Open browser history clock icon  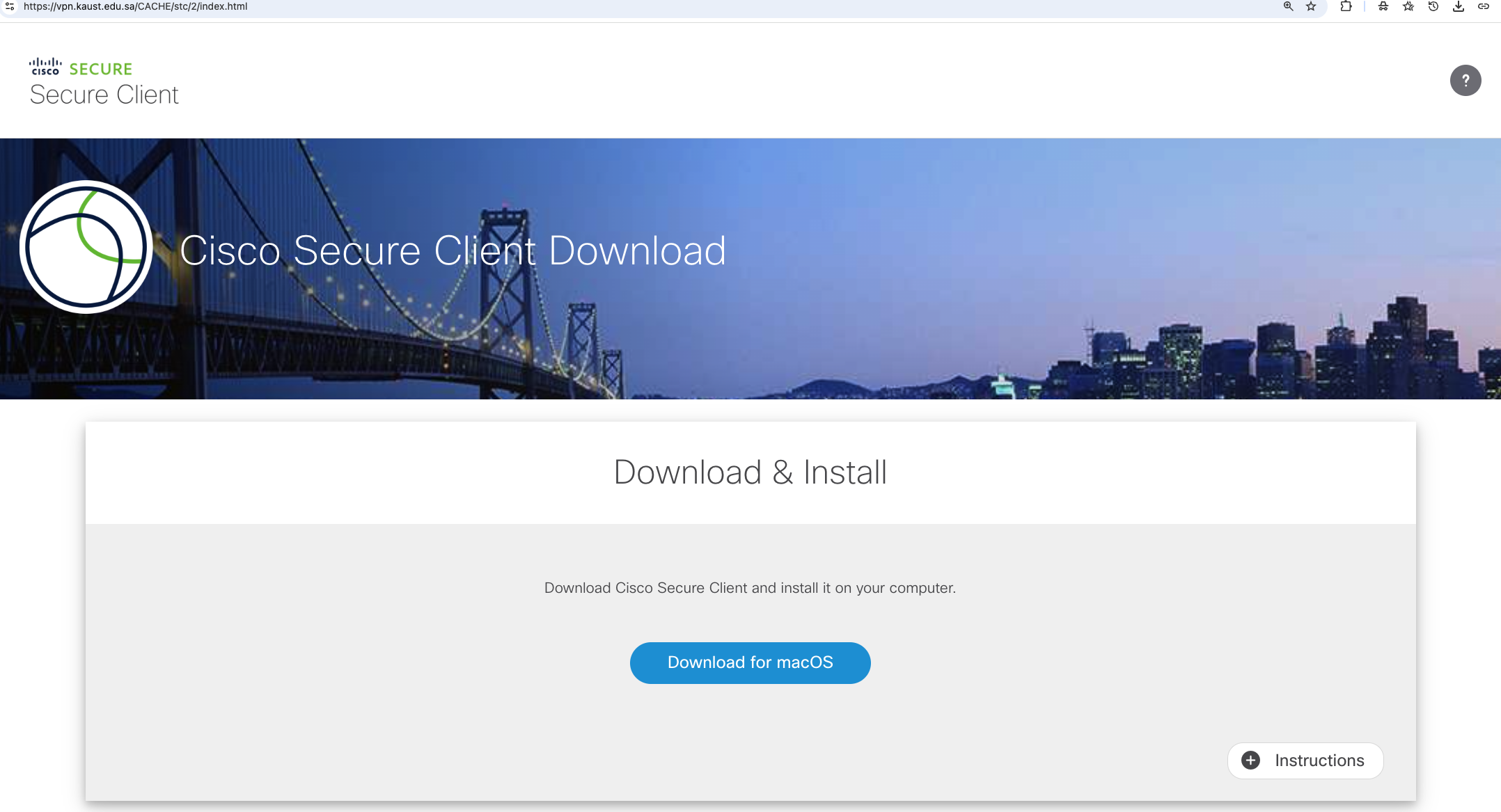(1433, 6)
